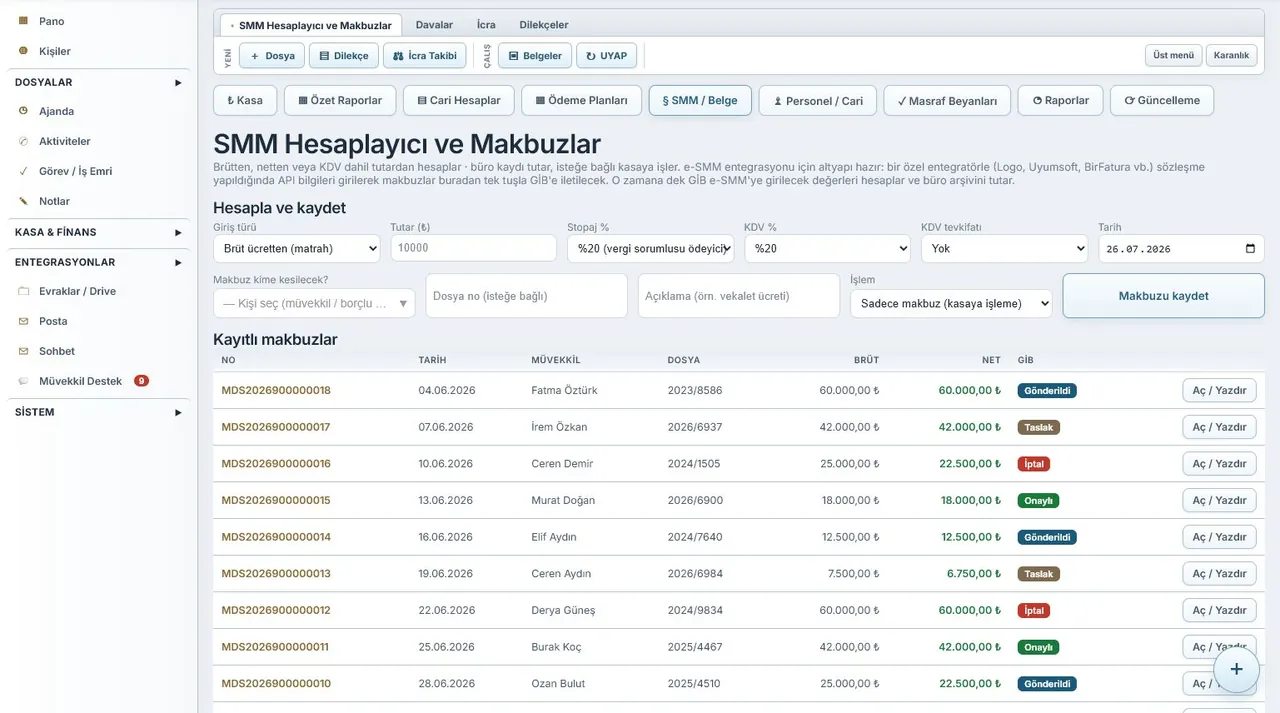The width and height of the screenshot is (1280, 713).
Task: Open the date picker calendar icon
Action: 1250,249
